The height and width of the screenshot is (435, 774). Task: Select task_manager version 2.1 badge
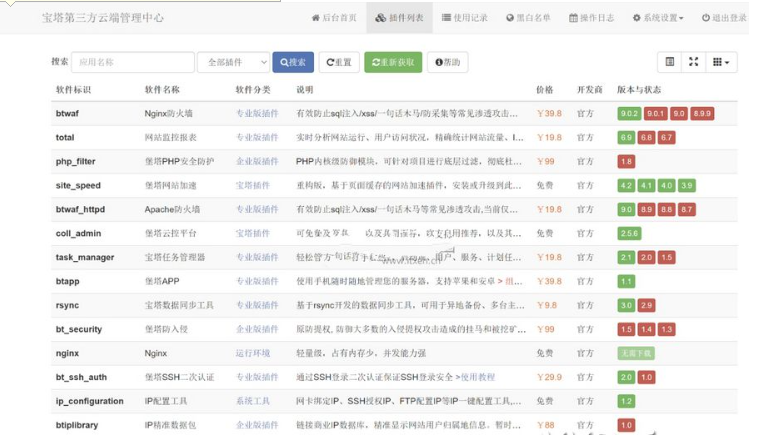[626, 257]
